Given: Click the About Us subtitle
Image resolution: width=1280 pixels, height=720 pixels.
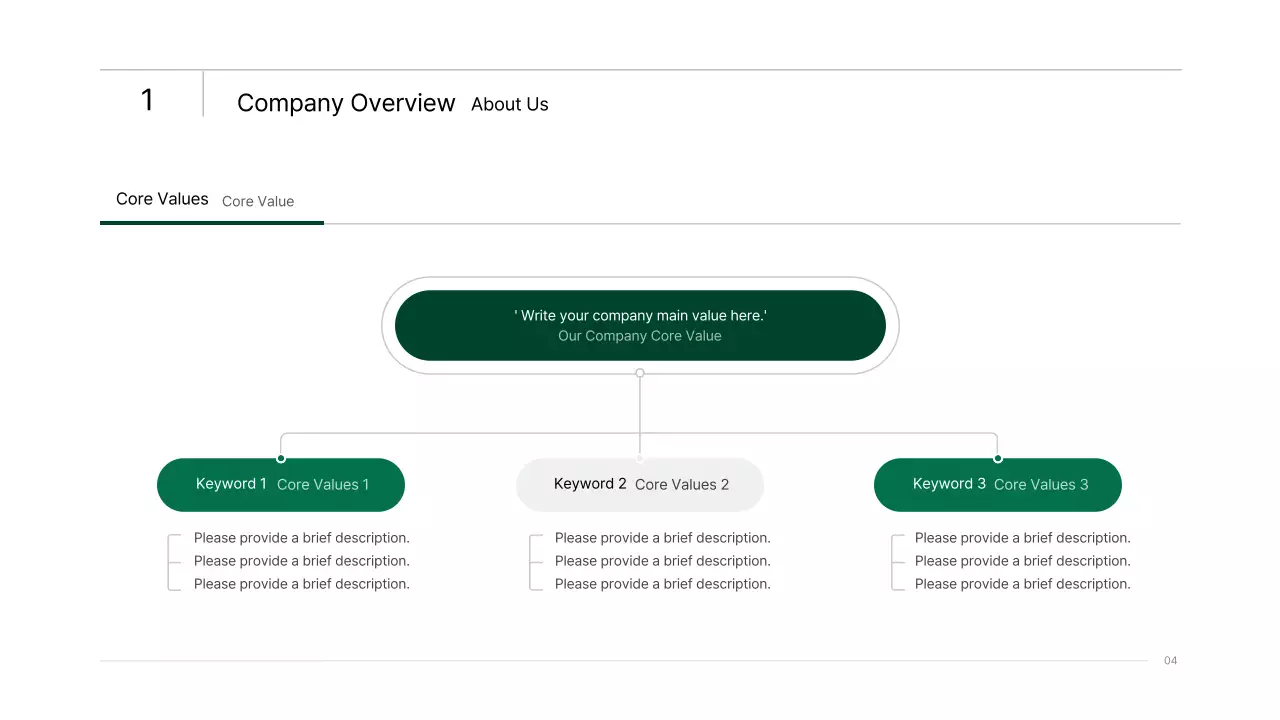Looking at the screenshot, I should [509, 104].
